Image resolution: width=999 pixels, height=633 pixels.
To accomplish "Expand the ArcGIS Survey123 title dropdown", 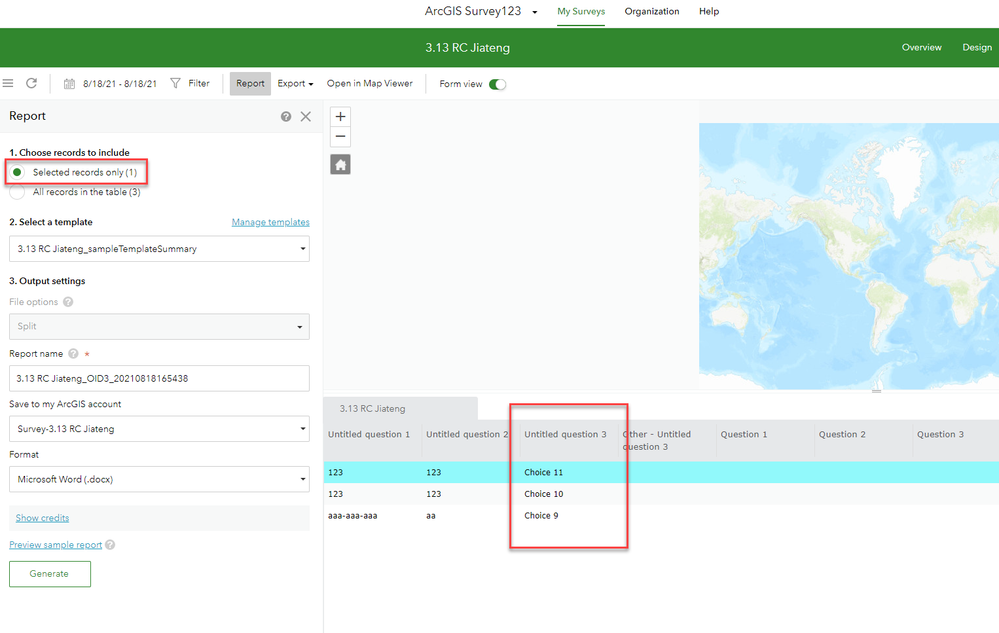I will click(535, 12).
